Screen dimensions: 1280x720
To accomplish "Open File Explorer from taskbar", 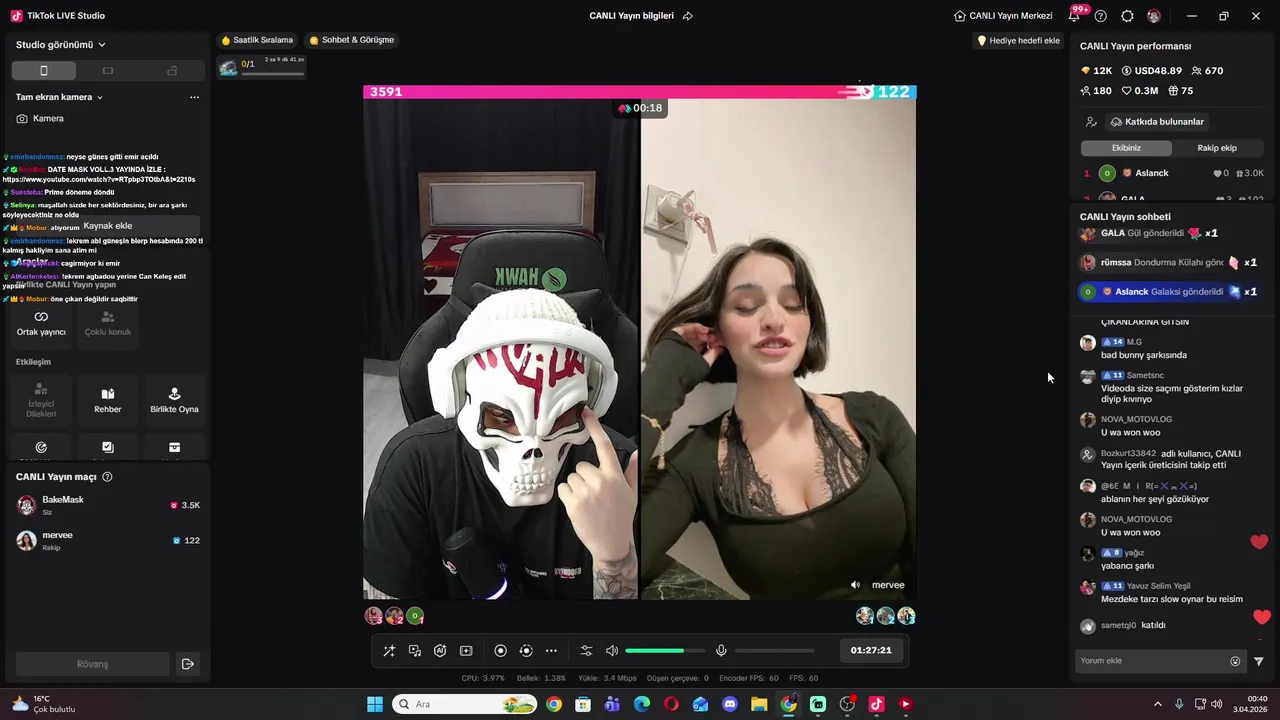I will tap(759, 704).
